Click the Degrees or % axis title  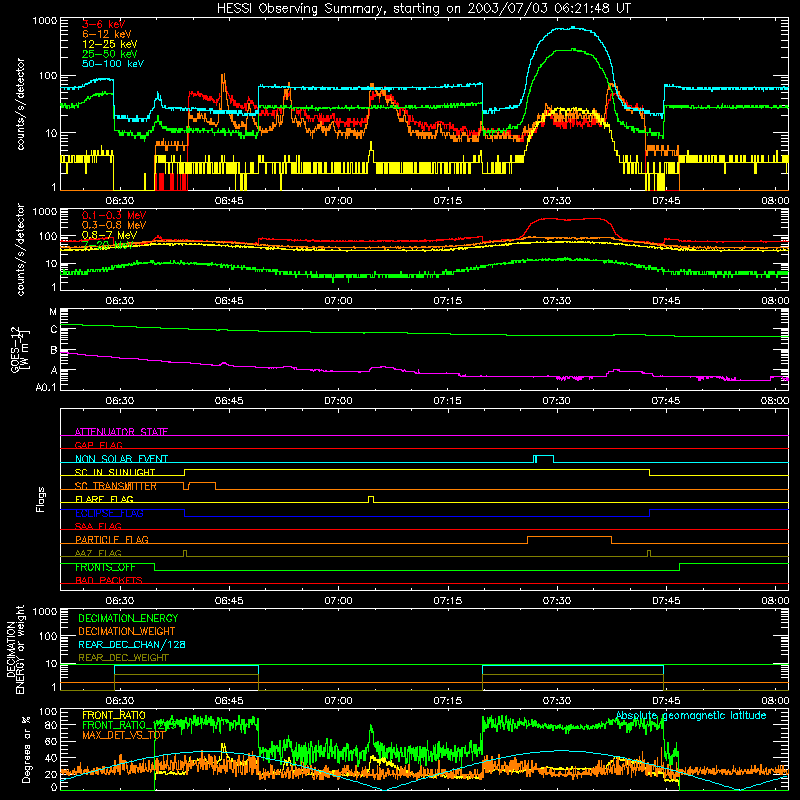coord(26,749)
